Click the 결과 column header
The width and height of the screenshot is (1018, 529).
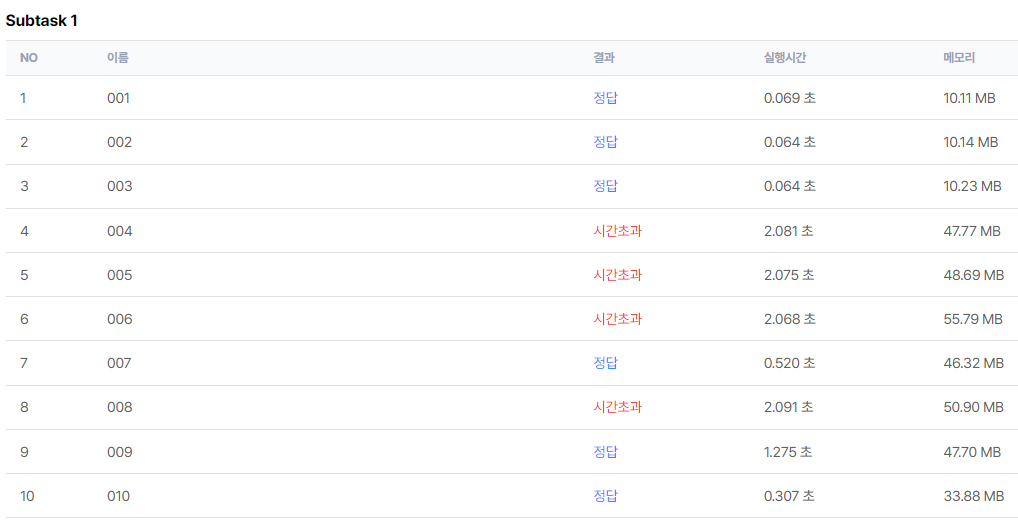click(x=604, y=58)
